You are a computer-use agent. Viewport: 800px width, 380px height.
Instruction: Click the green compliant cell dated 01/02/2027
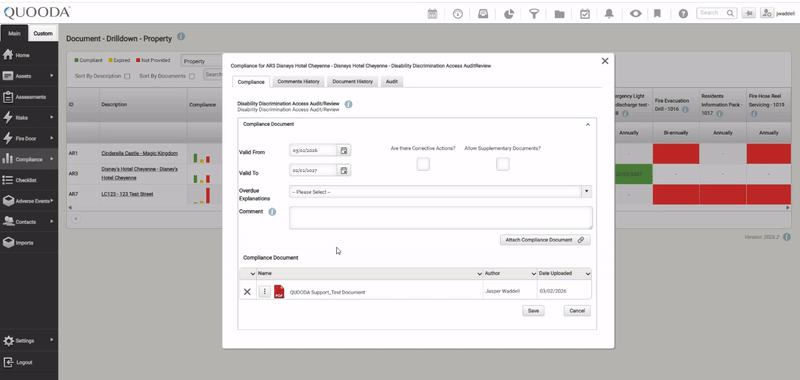[x=633, y=174]
